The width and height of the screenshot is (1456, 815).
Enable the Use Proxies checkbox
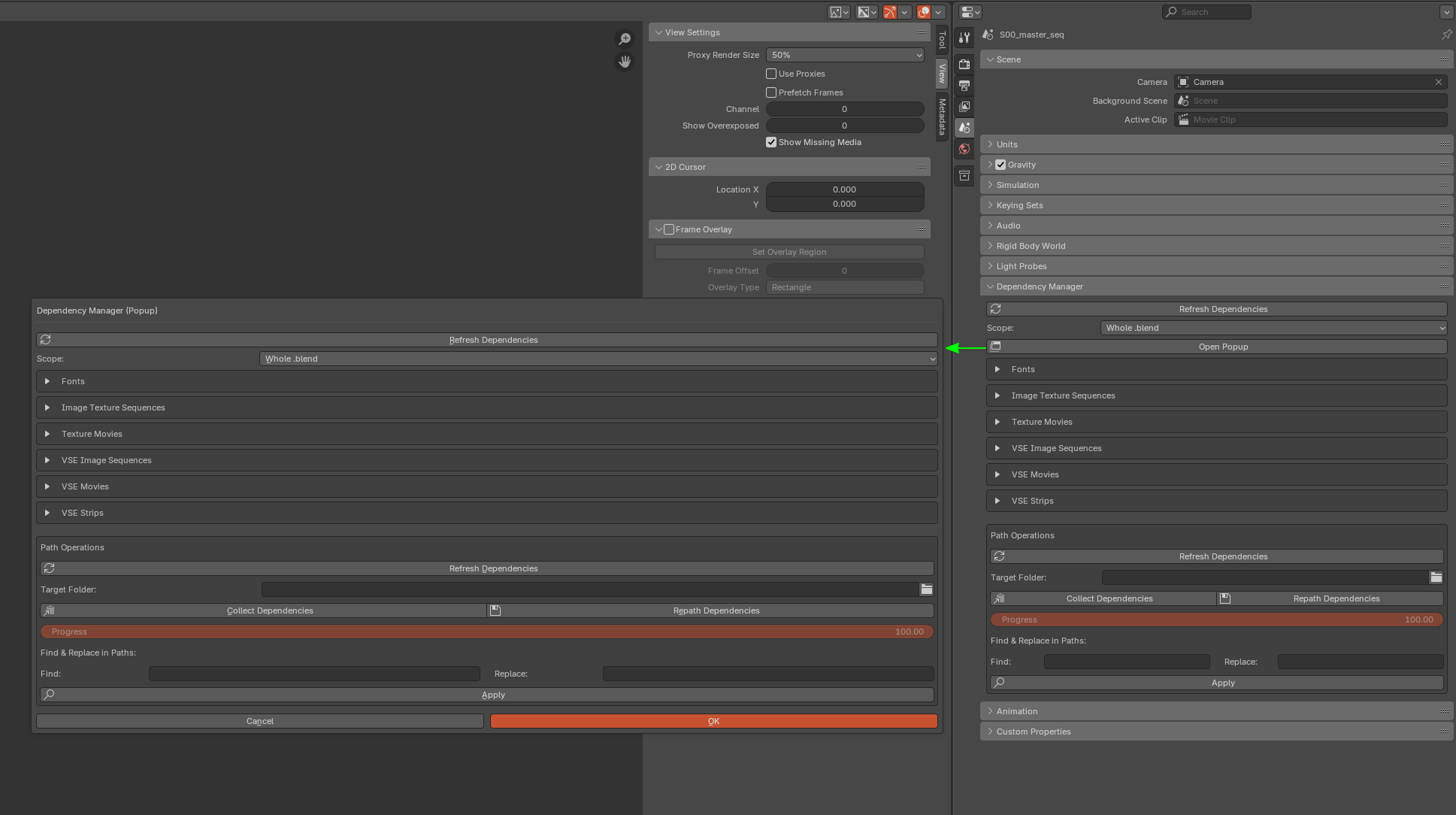(771, 74)
